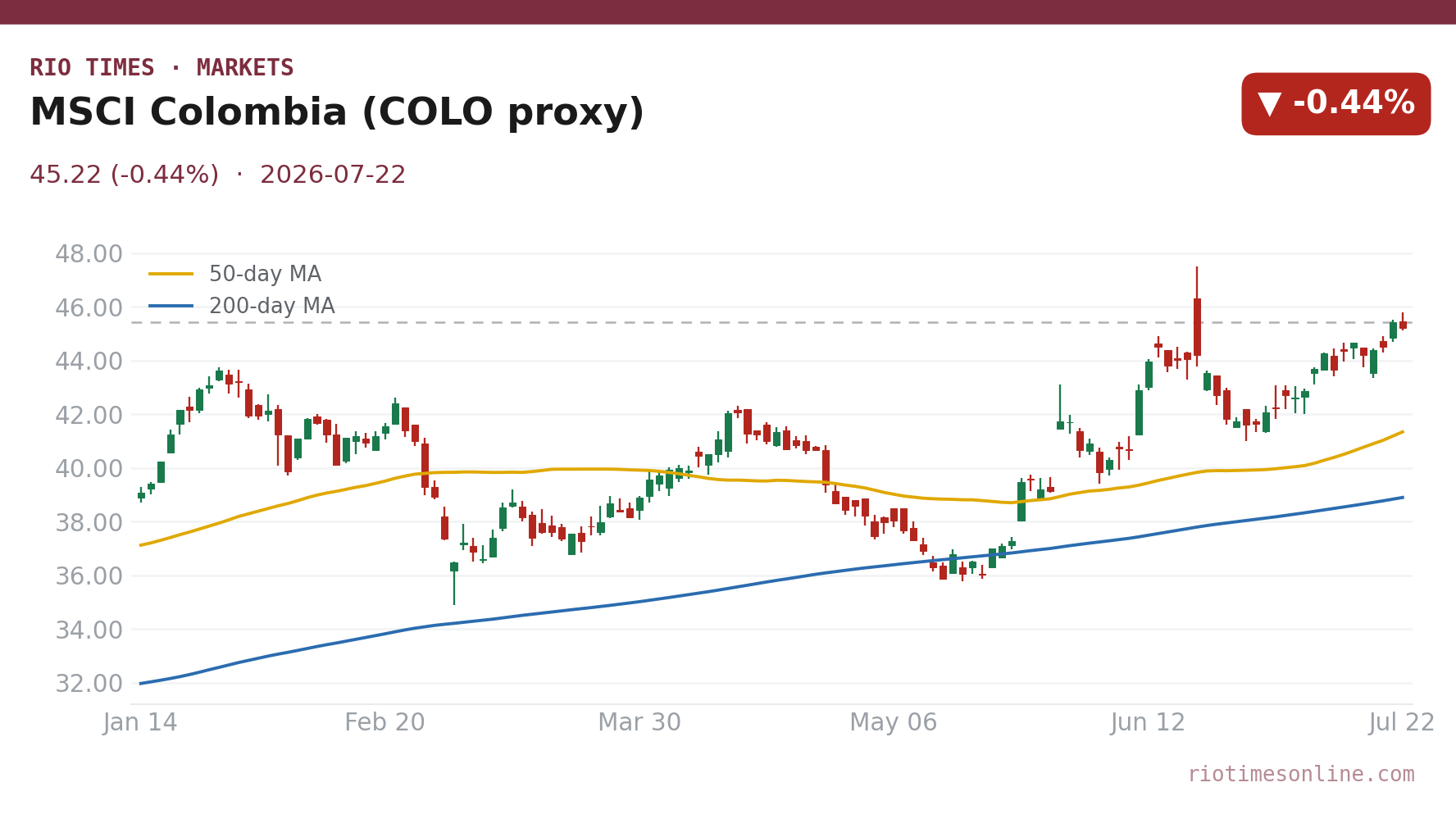Click the green candle with low wick near 35

click(x=454, y=583)
